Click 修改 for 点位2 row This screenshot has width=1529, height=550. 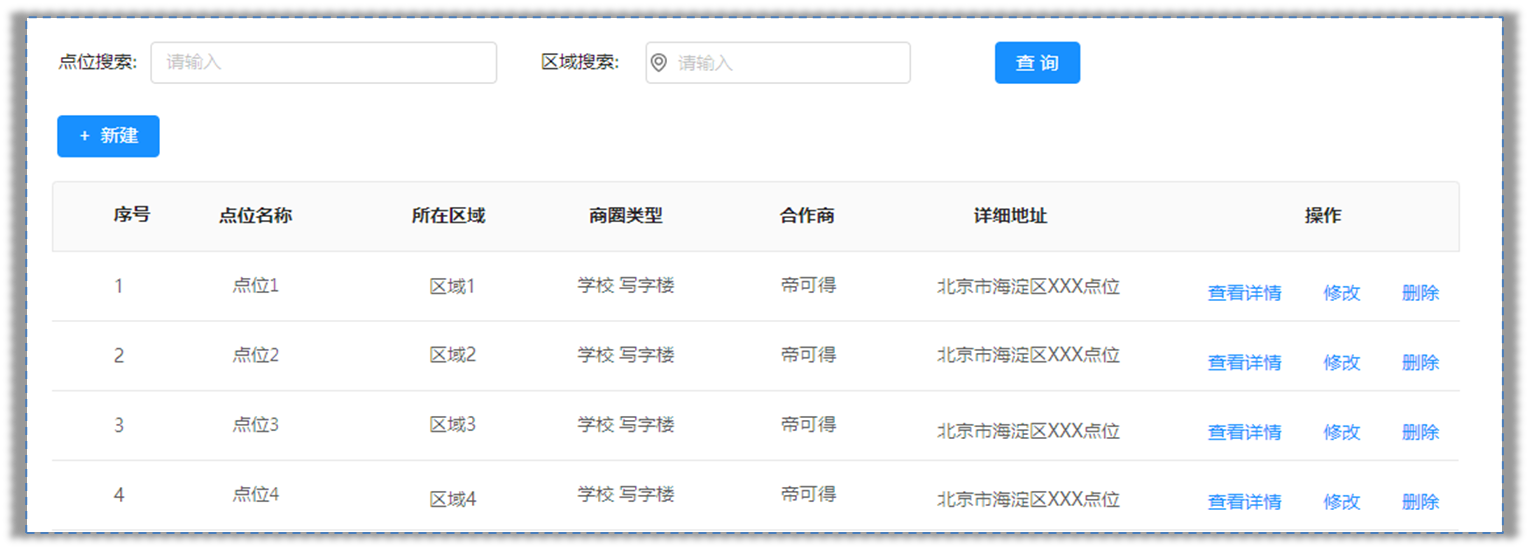[1342, 363]
